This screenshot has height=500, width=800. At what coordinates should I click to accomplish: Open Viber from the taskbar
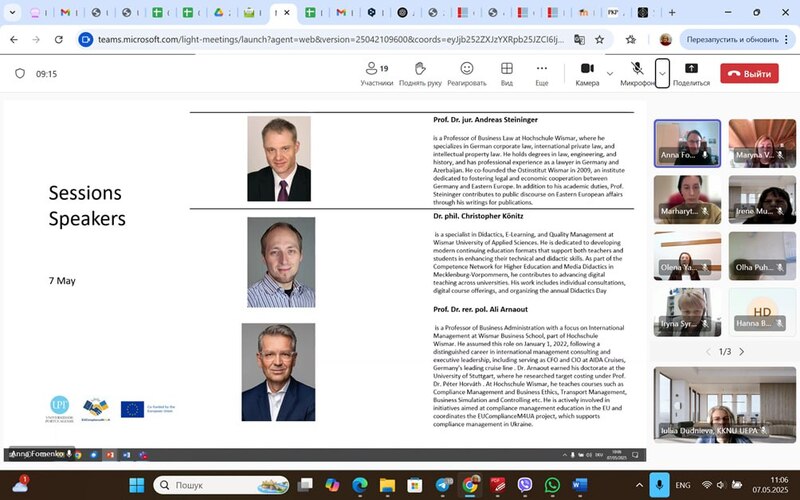point(524,485)
